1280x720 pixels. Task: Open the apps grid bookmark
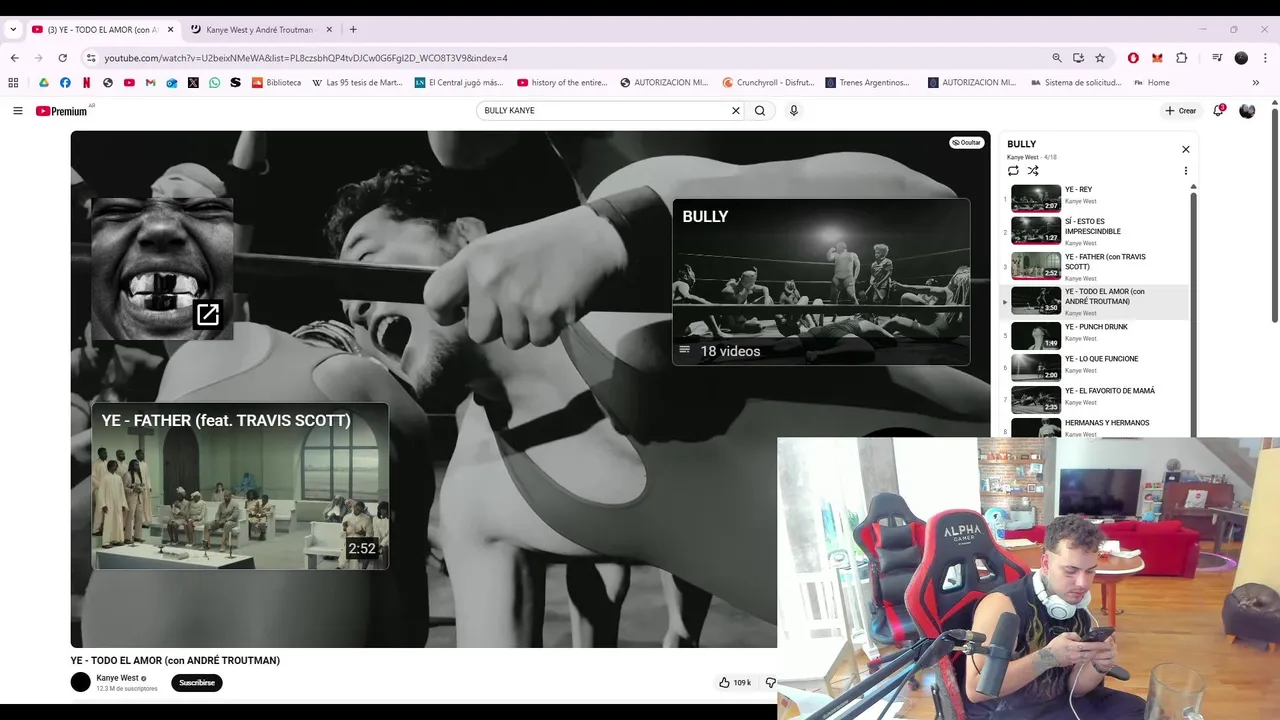13,83
